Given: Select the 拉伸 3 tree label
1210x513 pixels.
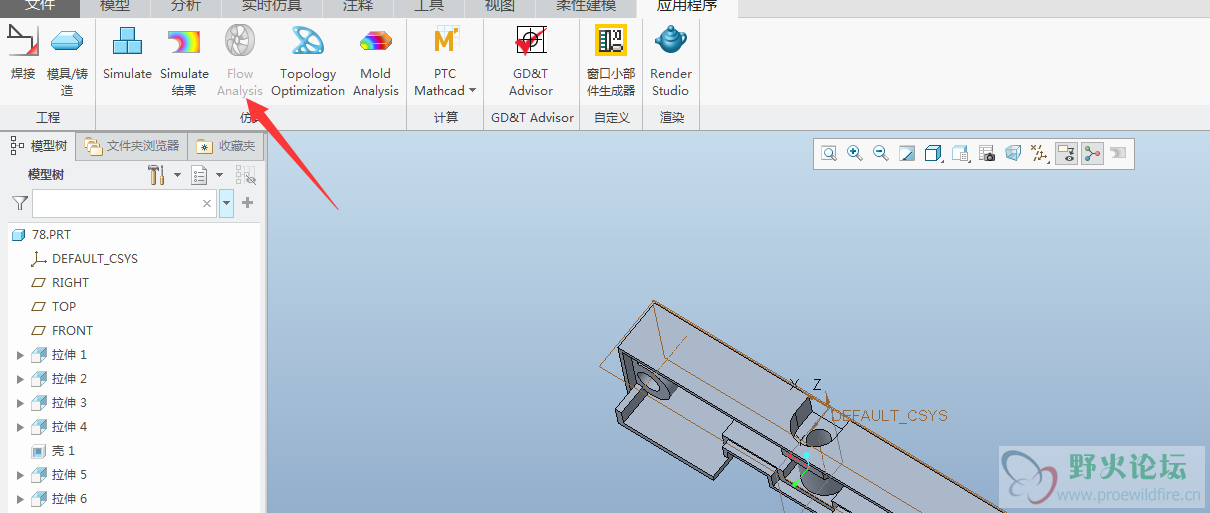Looking at the screenshot, I should pyautogui.click(x=69, y=403).
